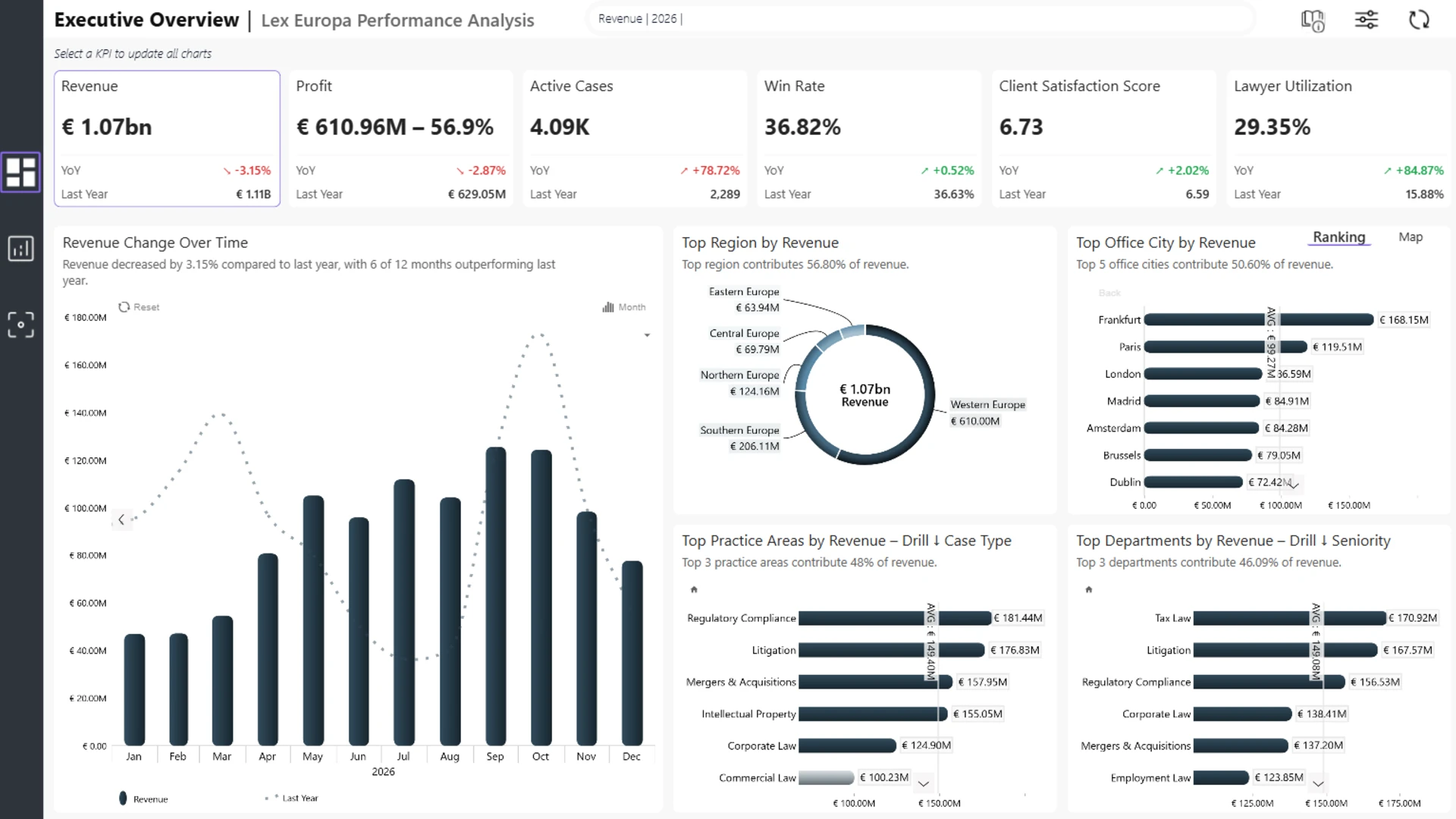Image resolution: width=1456 pixels, height=819 pixels.
Task: Select the Regulatory Compliance practice area bar
Action: pyautogui.click(x=895, y=618)
